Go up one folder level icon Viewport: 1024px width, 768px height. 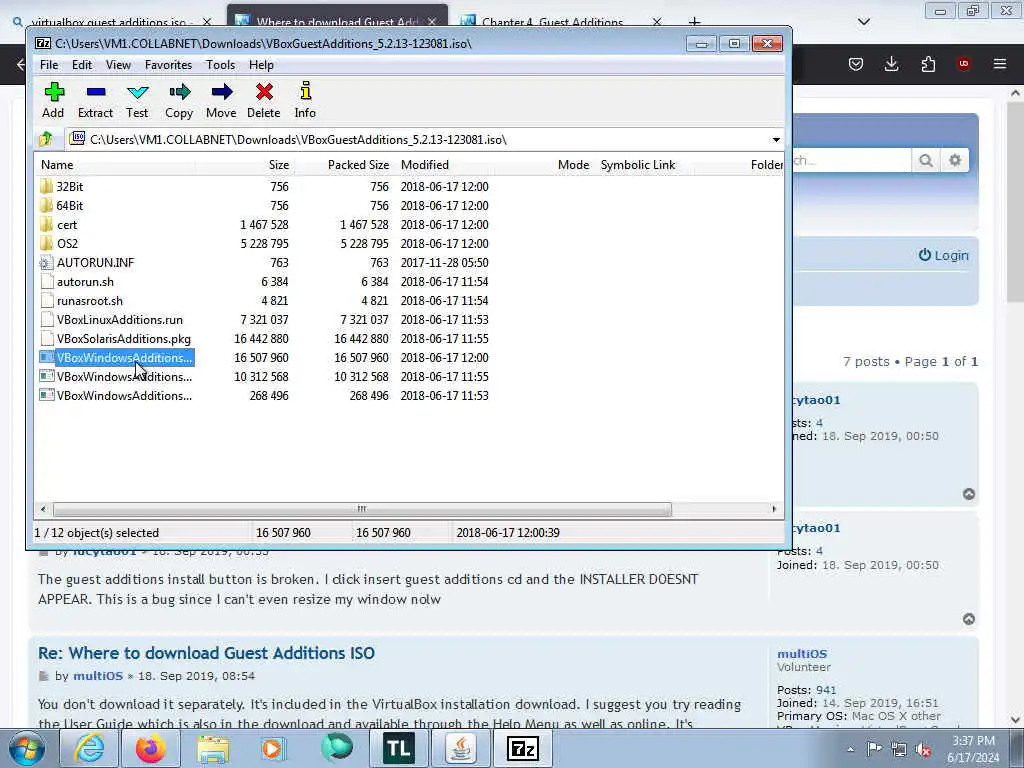[46, 139]
